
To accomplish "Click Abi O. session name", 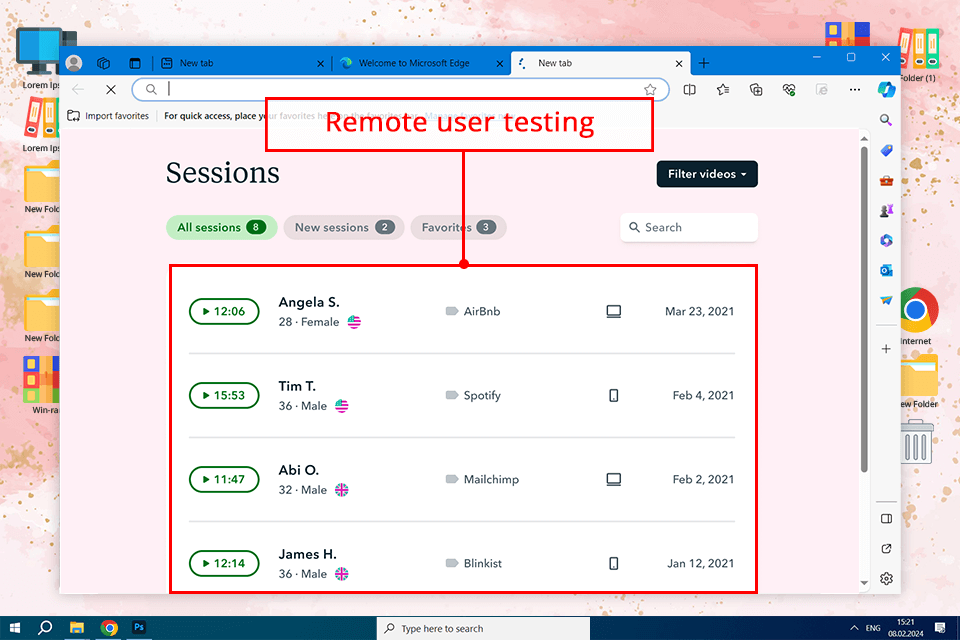I will pos(299,470).
